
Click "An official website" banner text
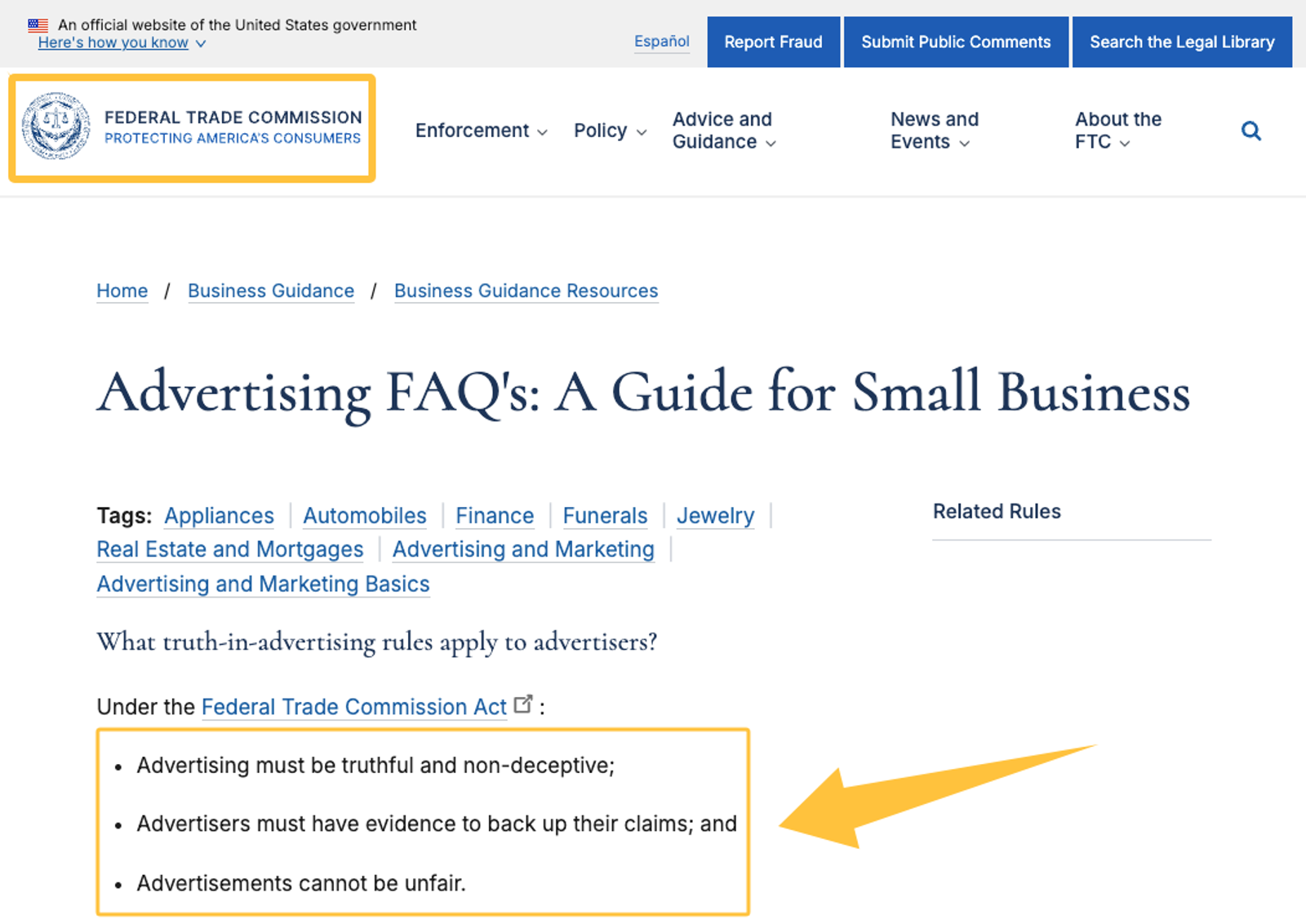click(237, 25)
